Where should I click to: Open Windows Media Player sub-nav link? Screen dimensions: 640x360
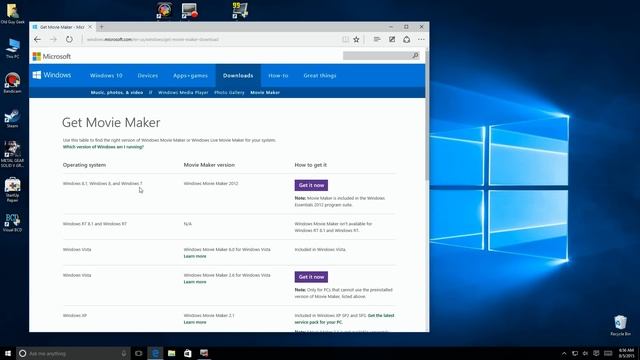coord(183,93)
